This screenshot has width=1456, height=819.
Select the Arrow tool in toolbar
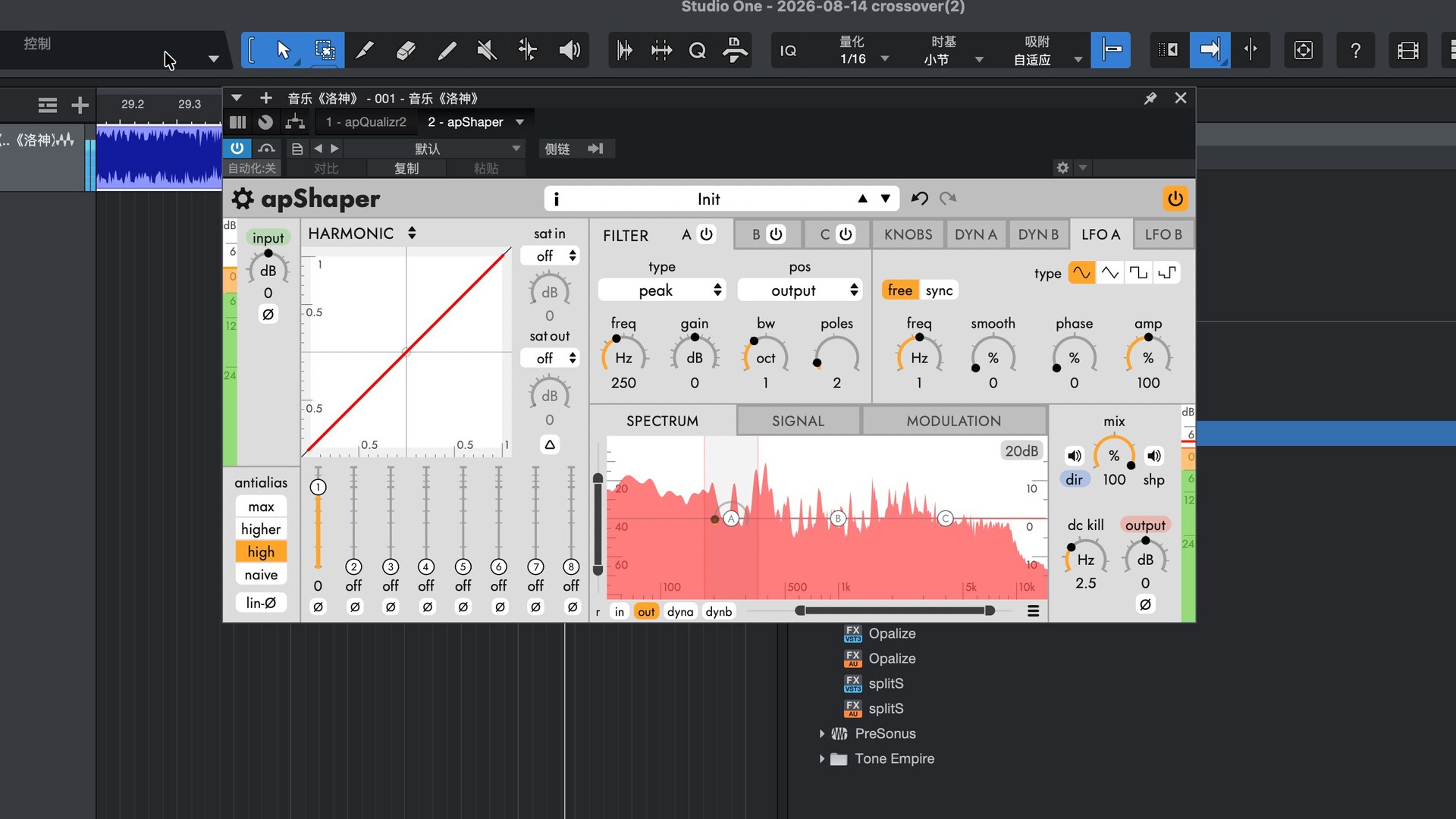284,50
